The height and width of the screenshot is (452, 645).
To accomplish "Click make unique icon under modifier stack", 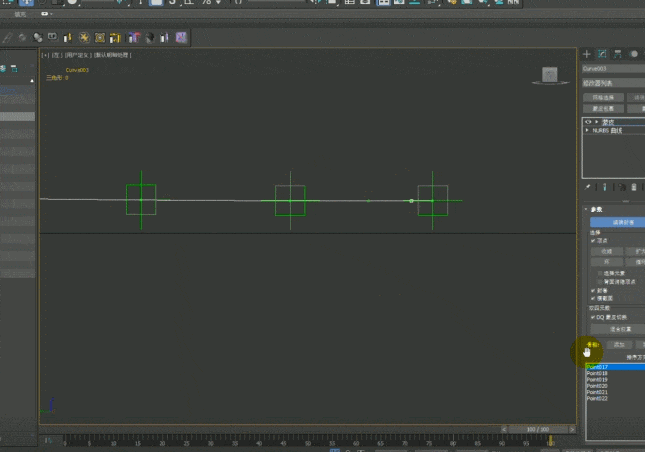I will (622, 187).
